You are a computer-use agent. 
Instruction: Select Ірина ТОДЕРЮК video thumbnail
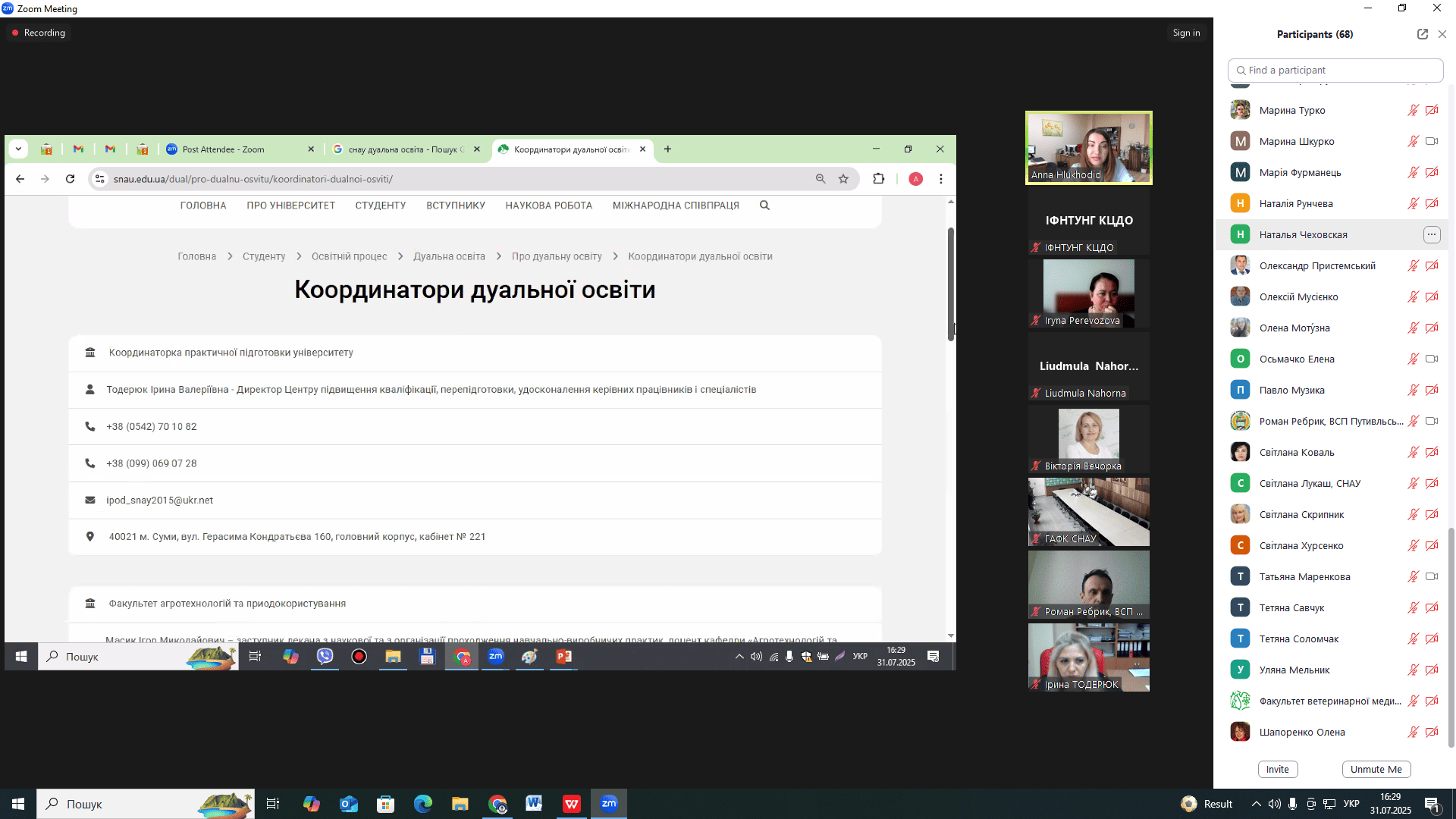point(1089,657)
